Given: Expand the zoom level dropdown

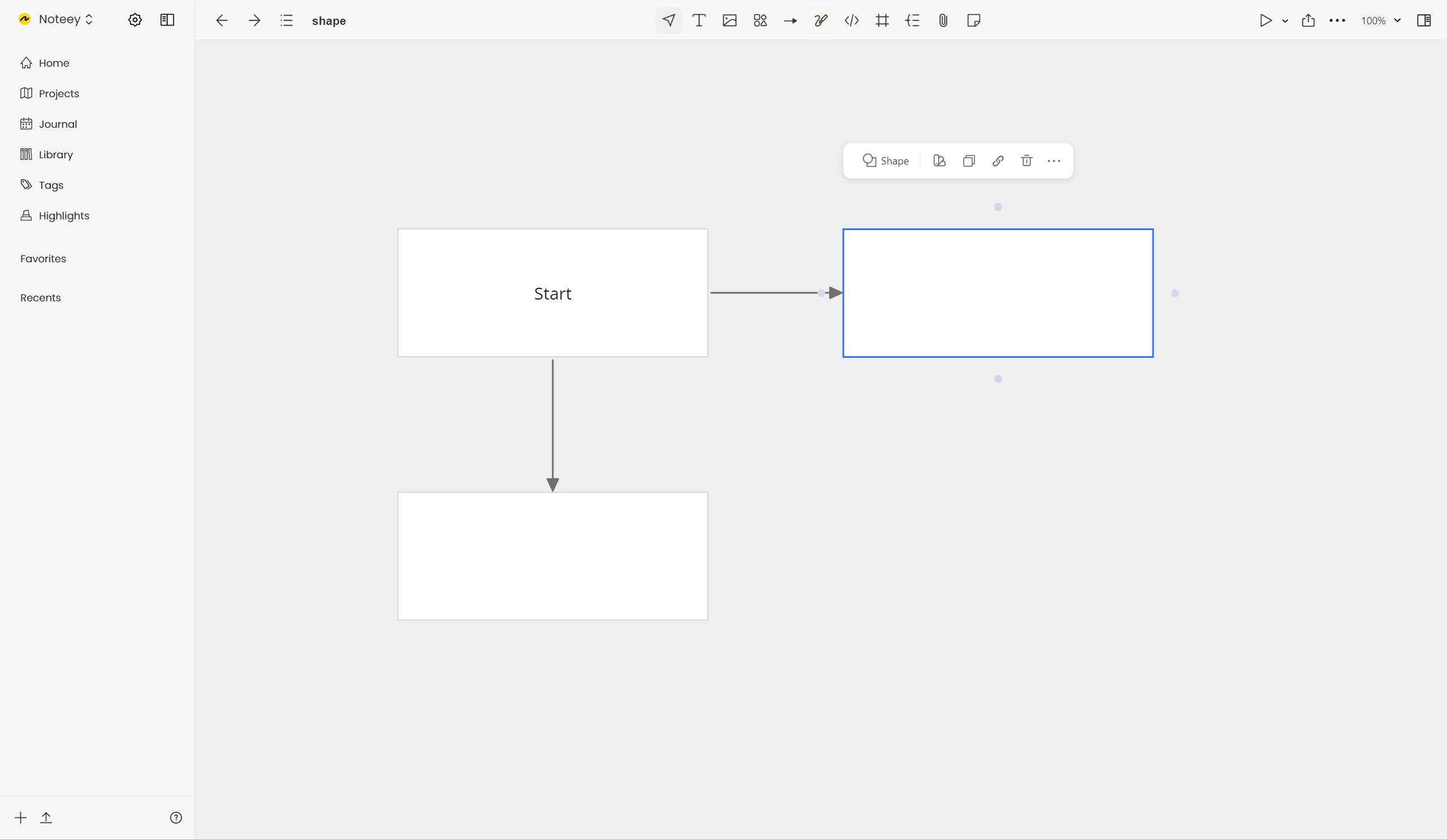Looking at the screenshot, I should tap(1398, 20).
